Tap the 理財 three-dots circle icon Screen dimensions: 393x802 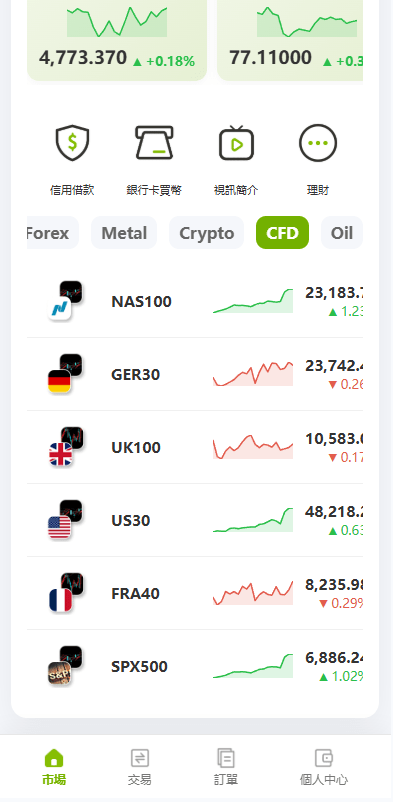point(318,143)
